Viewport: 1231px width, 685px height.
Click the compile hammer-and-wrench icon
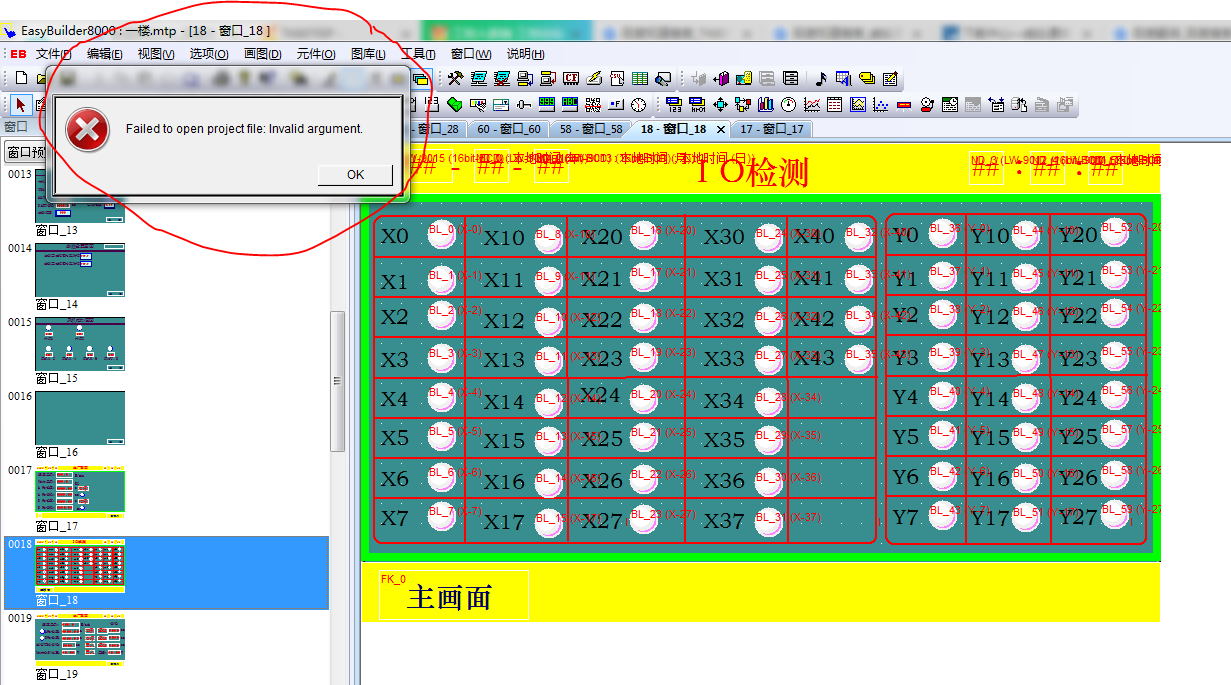455,78
